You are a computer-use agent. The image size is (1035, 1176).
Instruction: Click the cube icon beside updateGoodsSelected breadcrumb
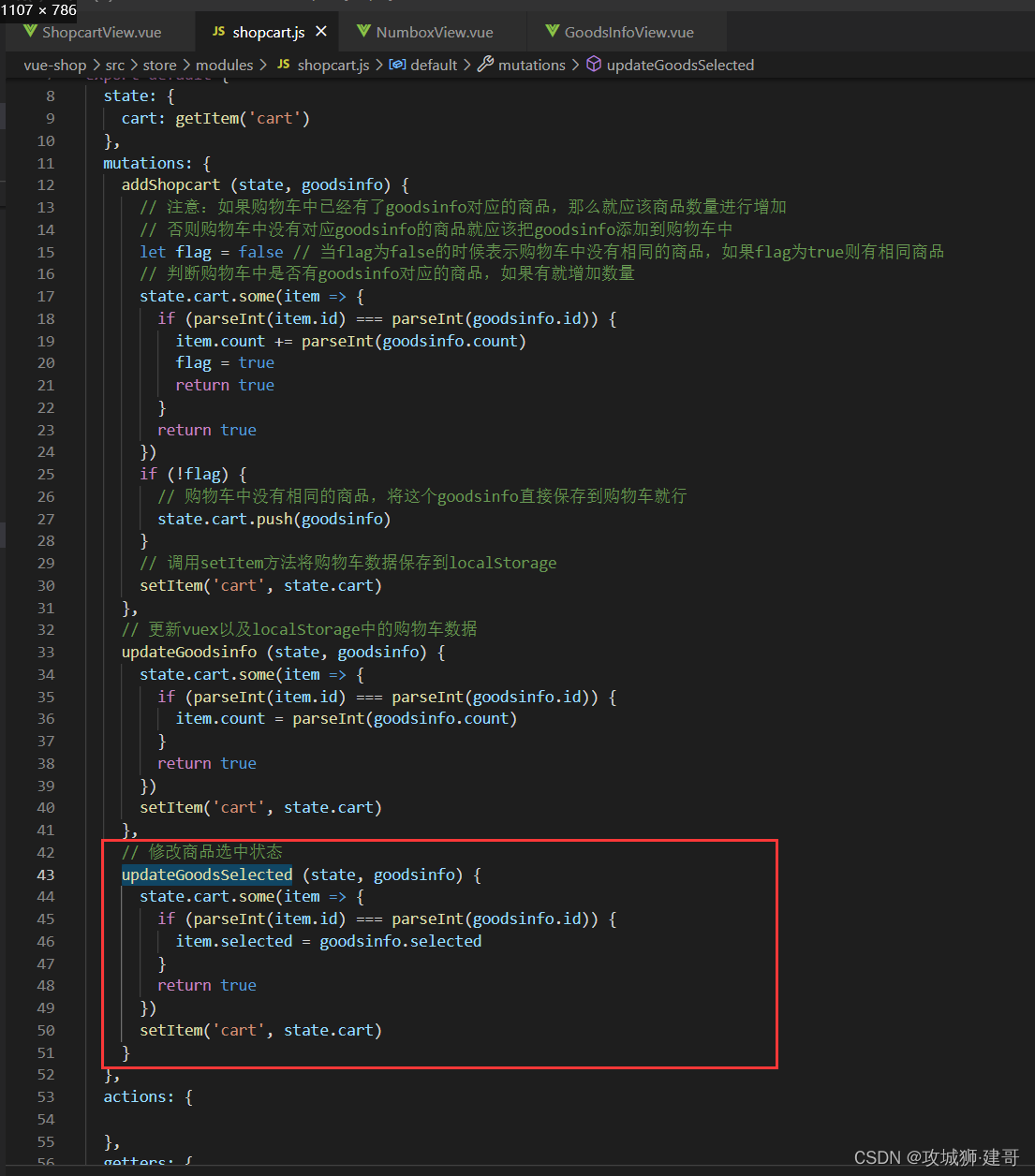pos(594,64)
